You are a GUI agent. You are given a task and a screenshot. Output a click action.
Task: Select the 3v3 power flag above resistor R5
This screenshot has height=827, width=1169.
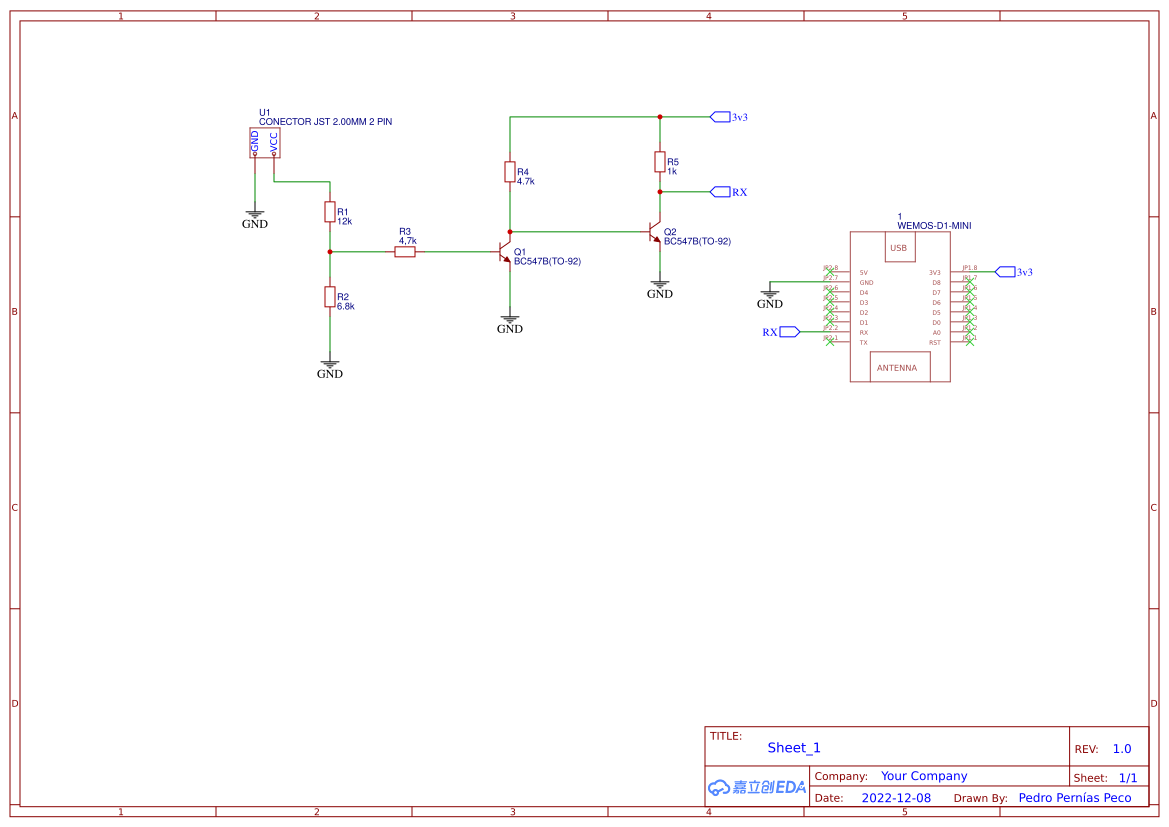coord(722,116)
